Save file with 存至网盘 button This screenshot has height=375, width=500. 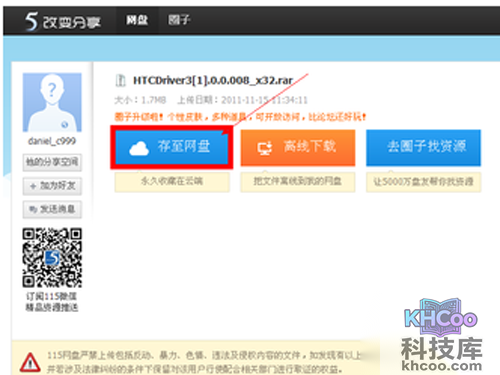(172, 147)
